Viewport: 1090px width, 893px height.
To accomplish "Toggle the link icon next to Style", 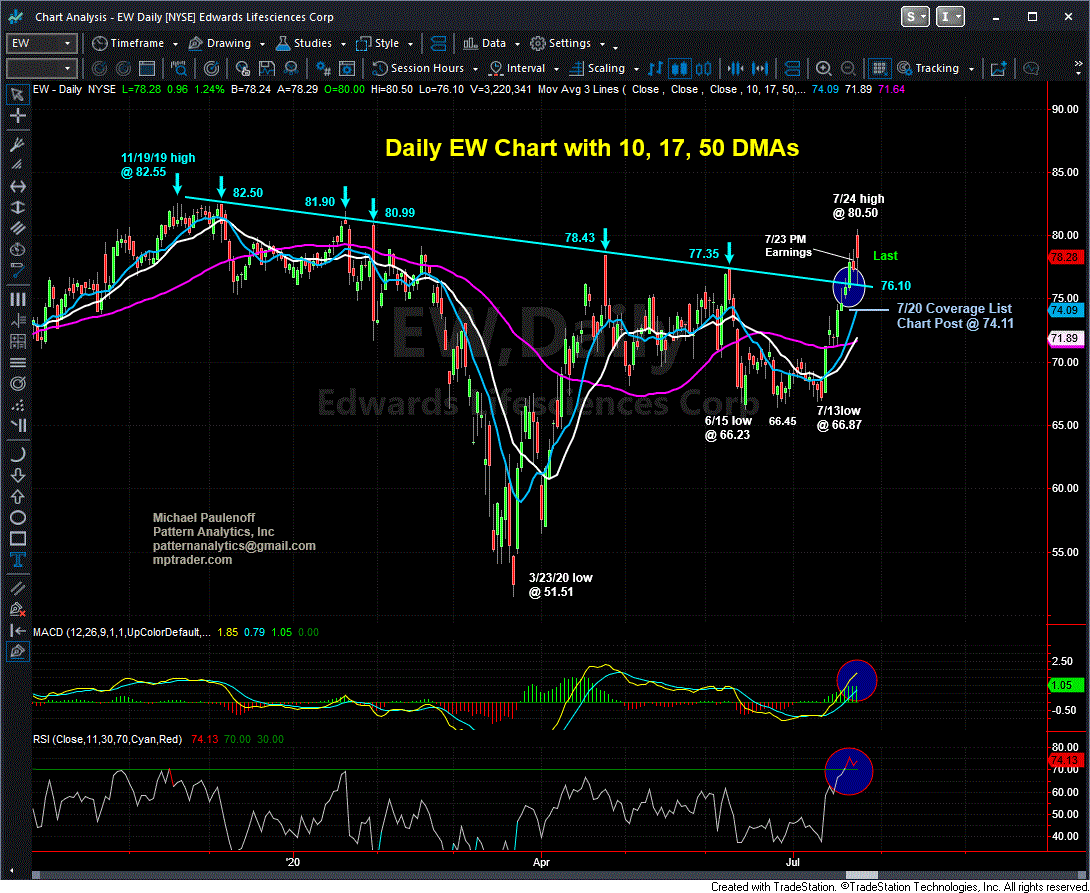I will [439, 43].
